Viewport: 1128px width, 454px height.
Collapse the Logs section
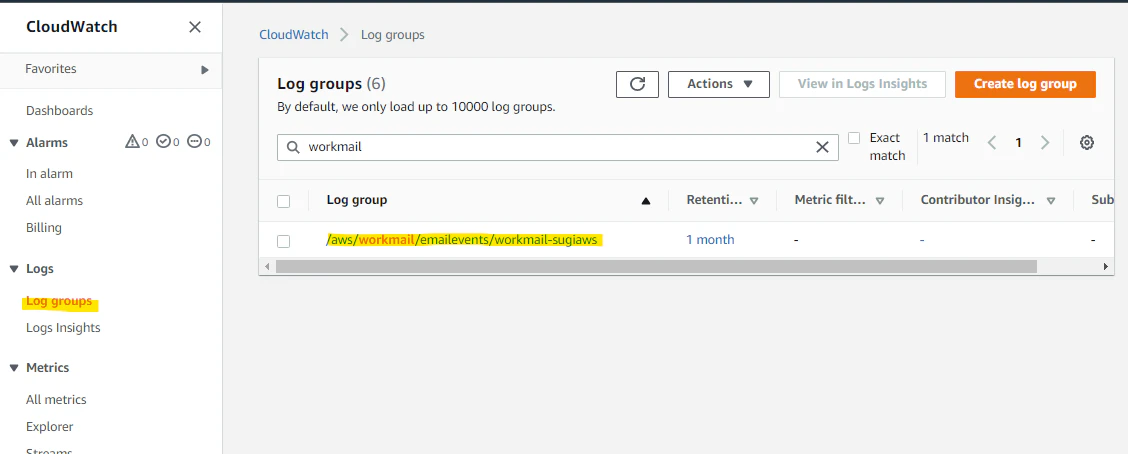[x=14, y=269]
